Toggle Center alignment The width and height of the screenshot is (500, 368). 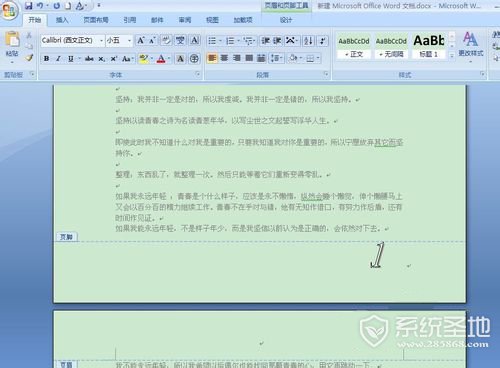click(x=224, y=59)
